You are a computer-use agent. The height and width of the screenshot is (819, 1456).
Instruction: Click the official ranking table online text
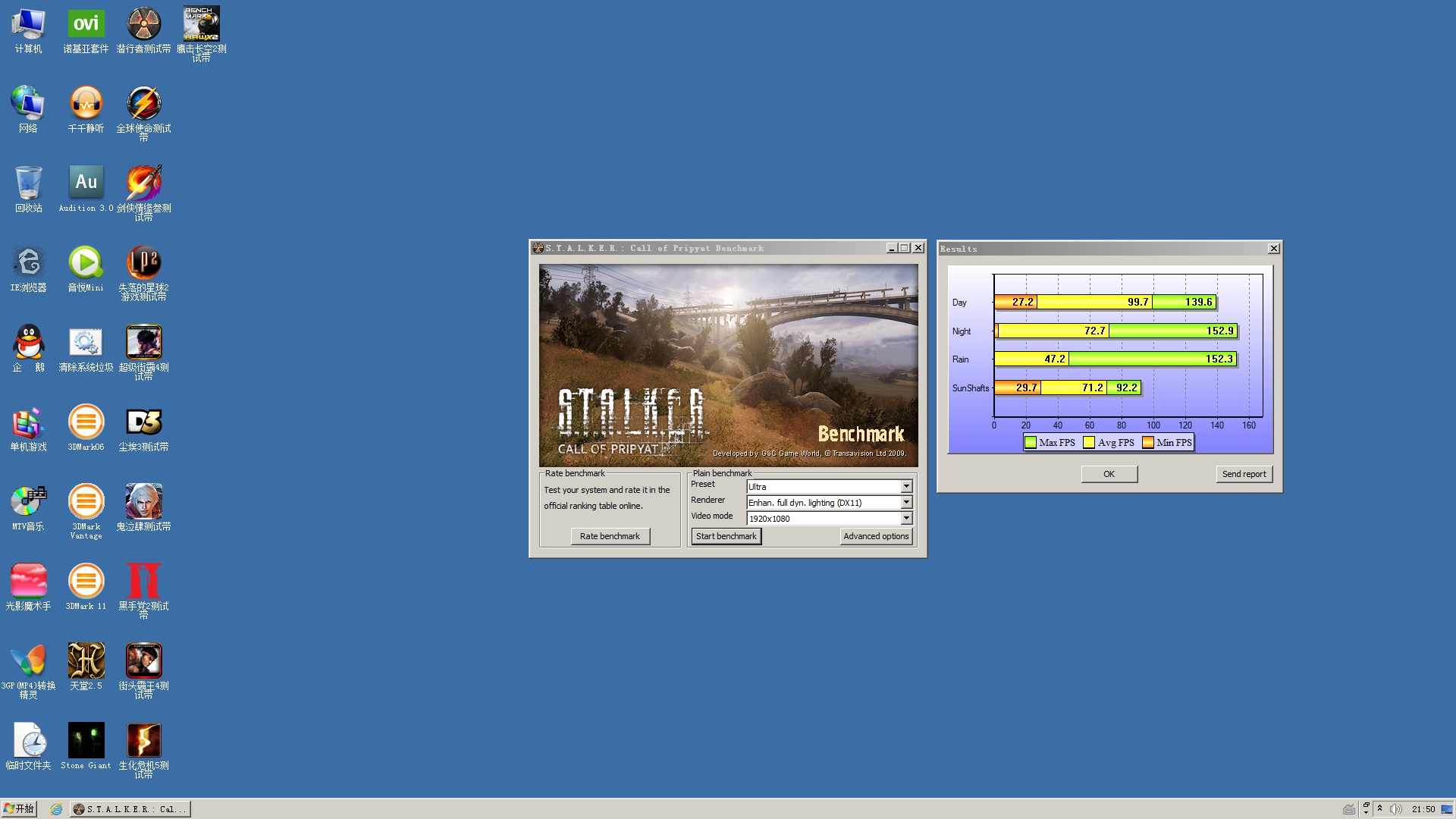tap(593, 506)
